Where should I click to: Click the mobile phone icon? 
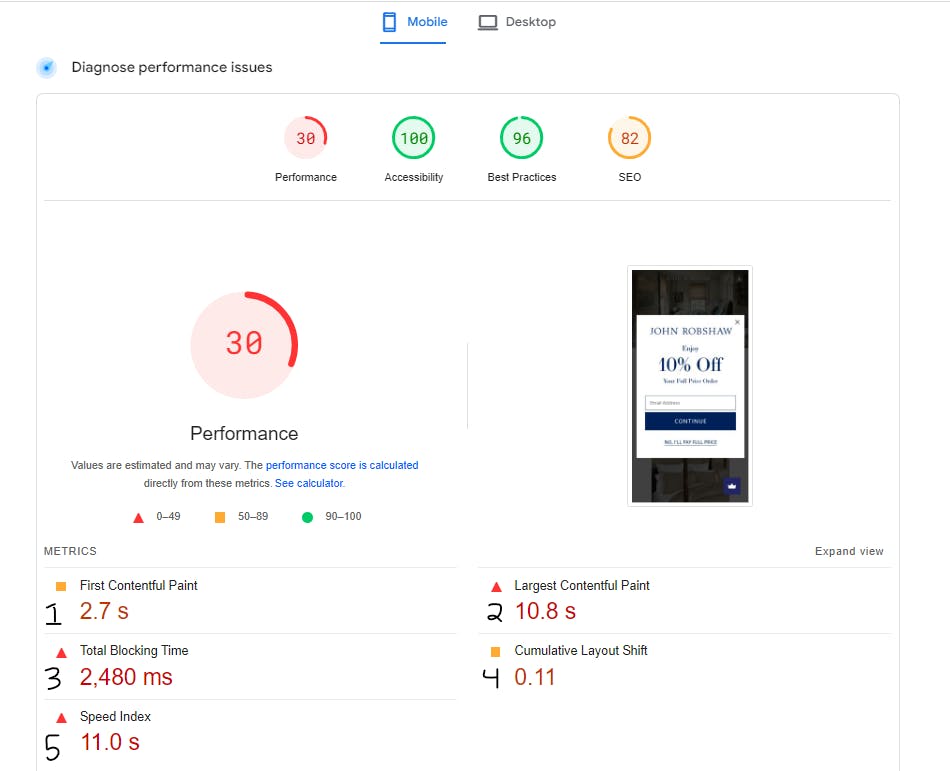pos(389,22)
